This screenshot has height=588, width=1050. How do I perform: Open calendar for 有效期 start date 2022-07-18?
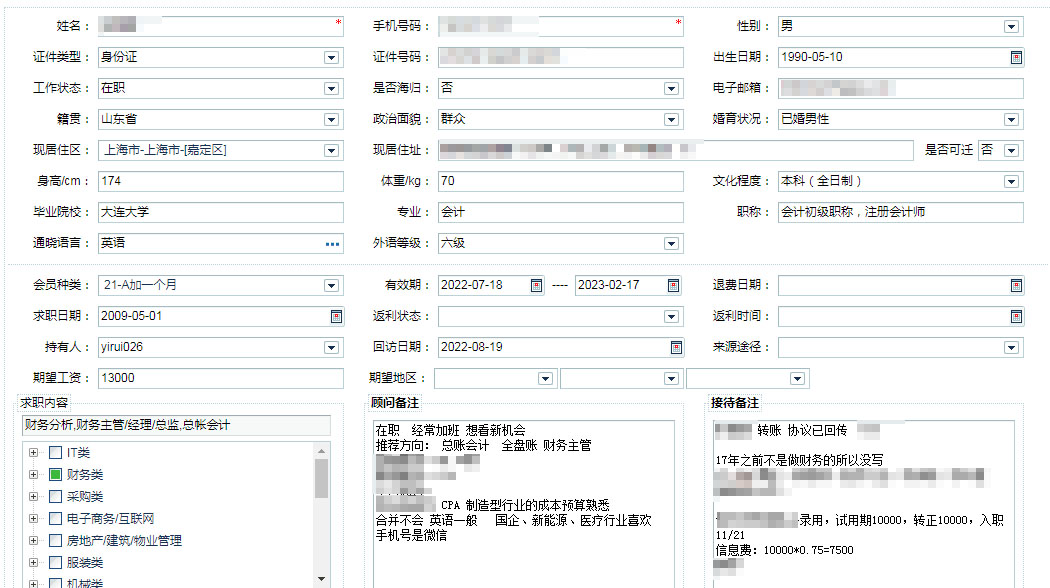(536, 286)
